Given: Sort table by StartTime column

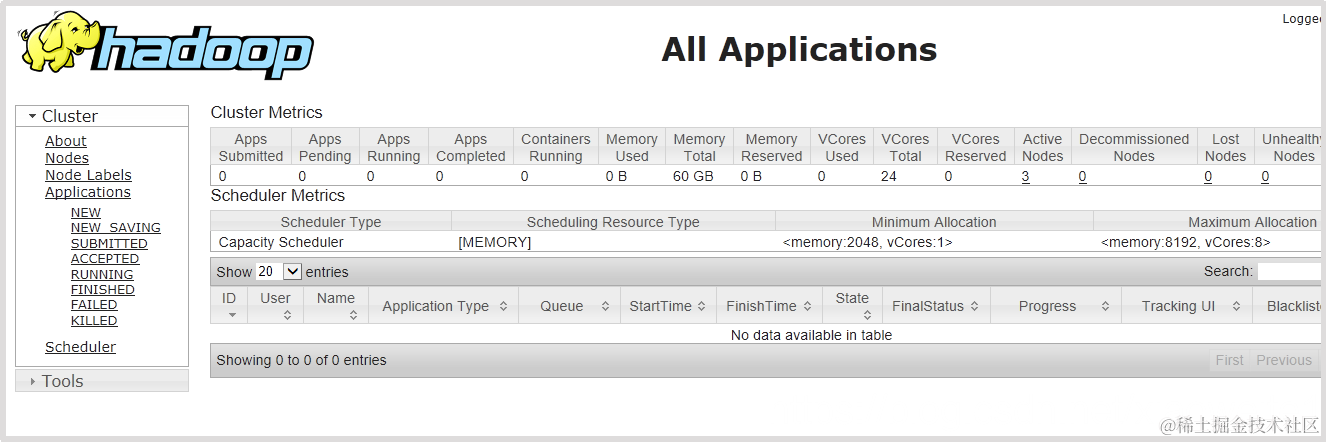Looking at the screenshot, I should point(668,306).
